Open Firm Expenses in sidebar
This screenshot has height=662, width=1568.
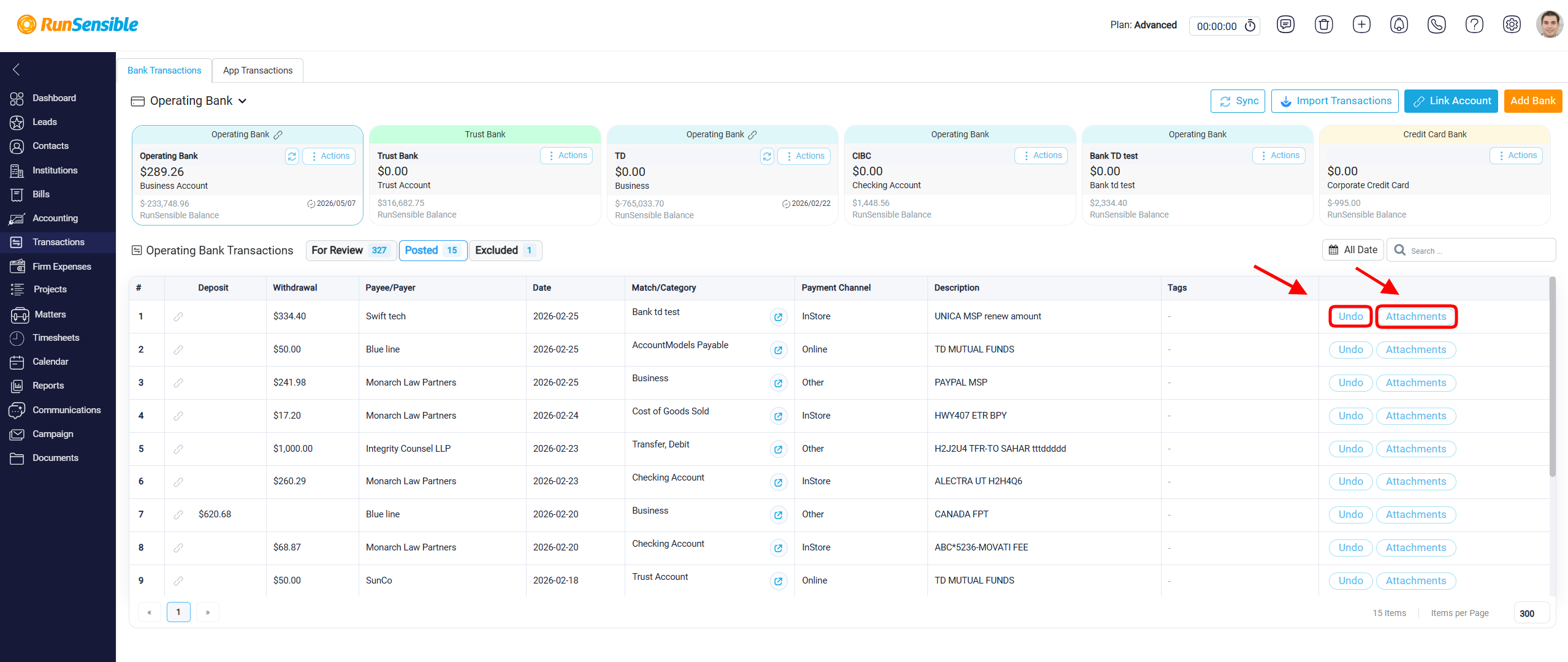pos(58,267)
